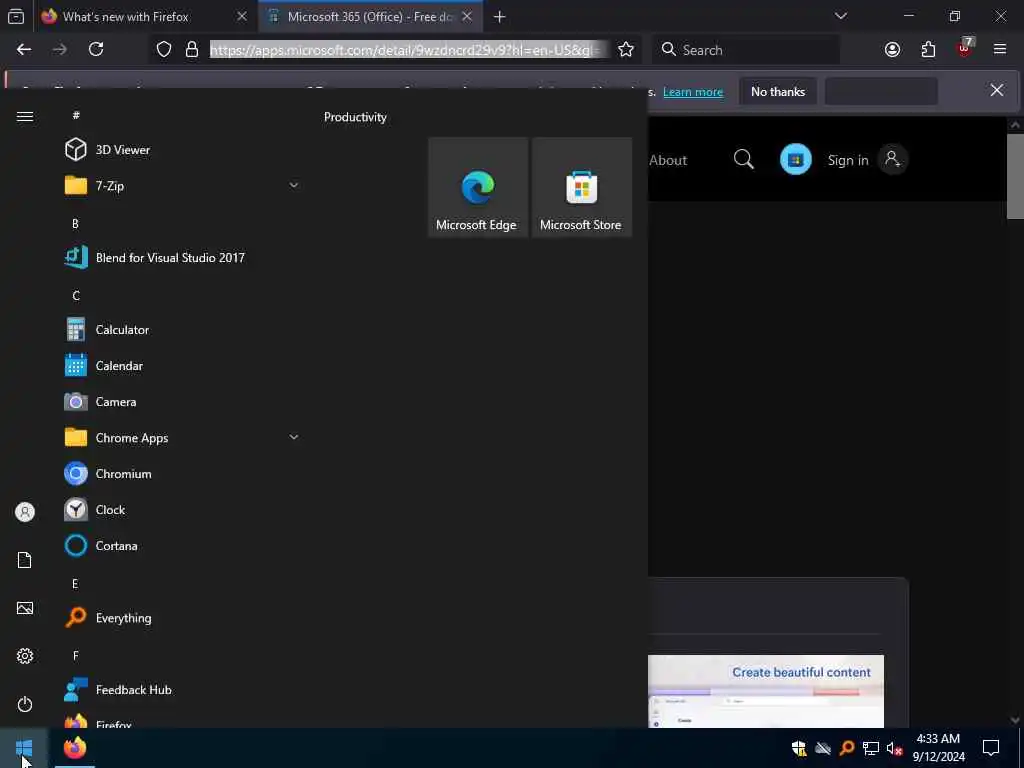Image resolution: width=1024 pixels, height=768 pixels.
Task: Click the C letter group header
Action: (x=76, y=296)
